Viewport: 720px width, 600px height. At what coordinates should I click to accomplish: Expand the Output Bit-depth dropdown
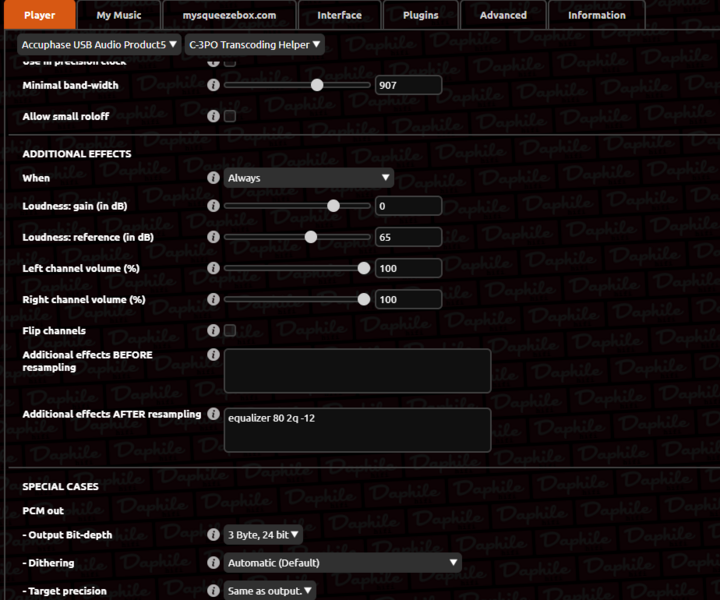tap(263, 535)
